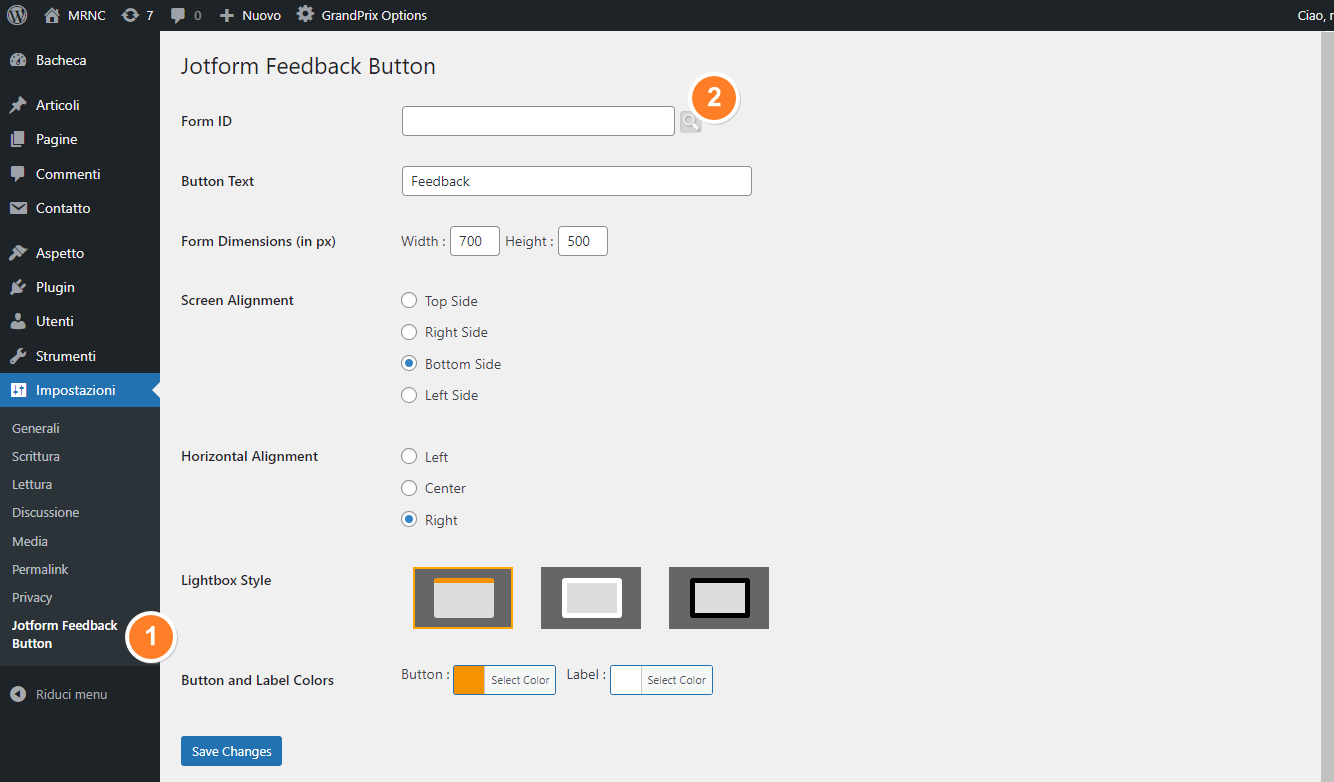Image resolution: width=1334 pixels, height=782 pixels.
Task: Choose Left horizontal alignment
Action: click(x=409, y=456)
